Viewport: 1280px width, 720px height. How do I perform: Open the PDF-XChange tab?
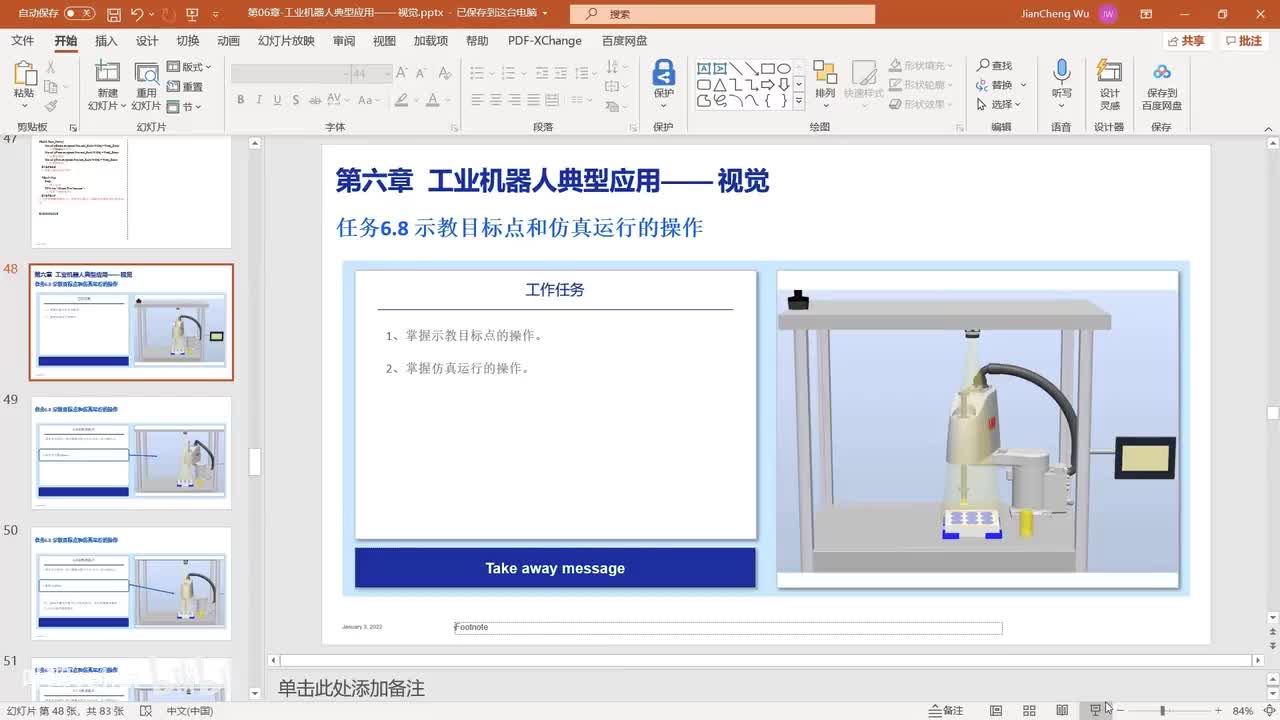click(x=544, y=41)
